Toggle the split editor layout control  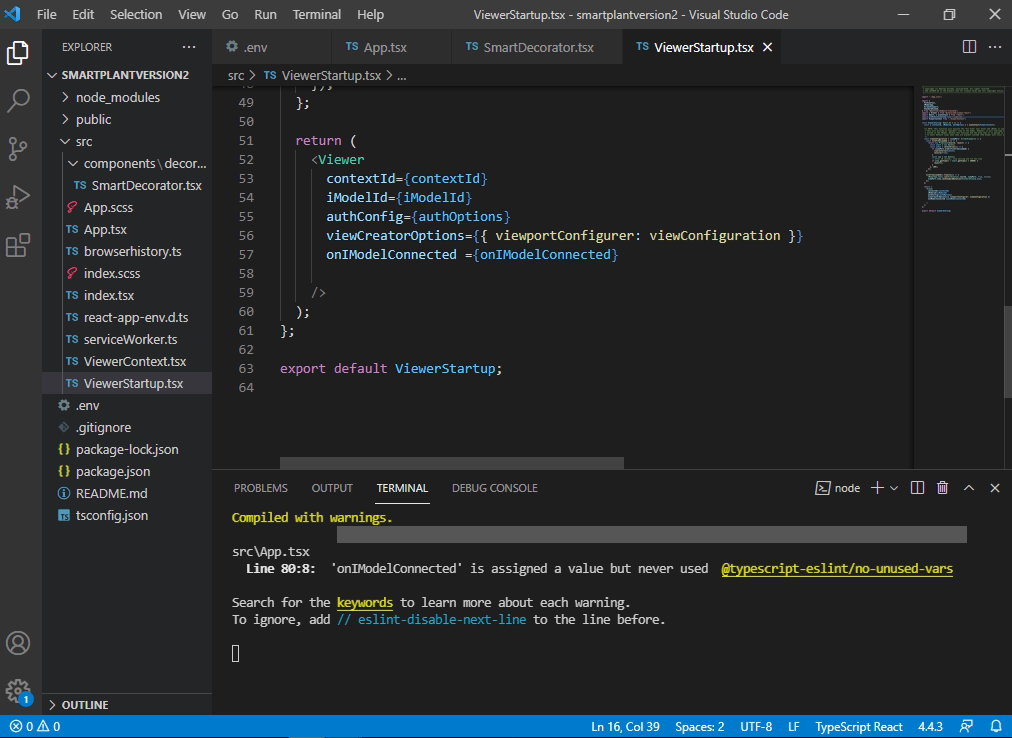tap(967, 46)
